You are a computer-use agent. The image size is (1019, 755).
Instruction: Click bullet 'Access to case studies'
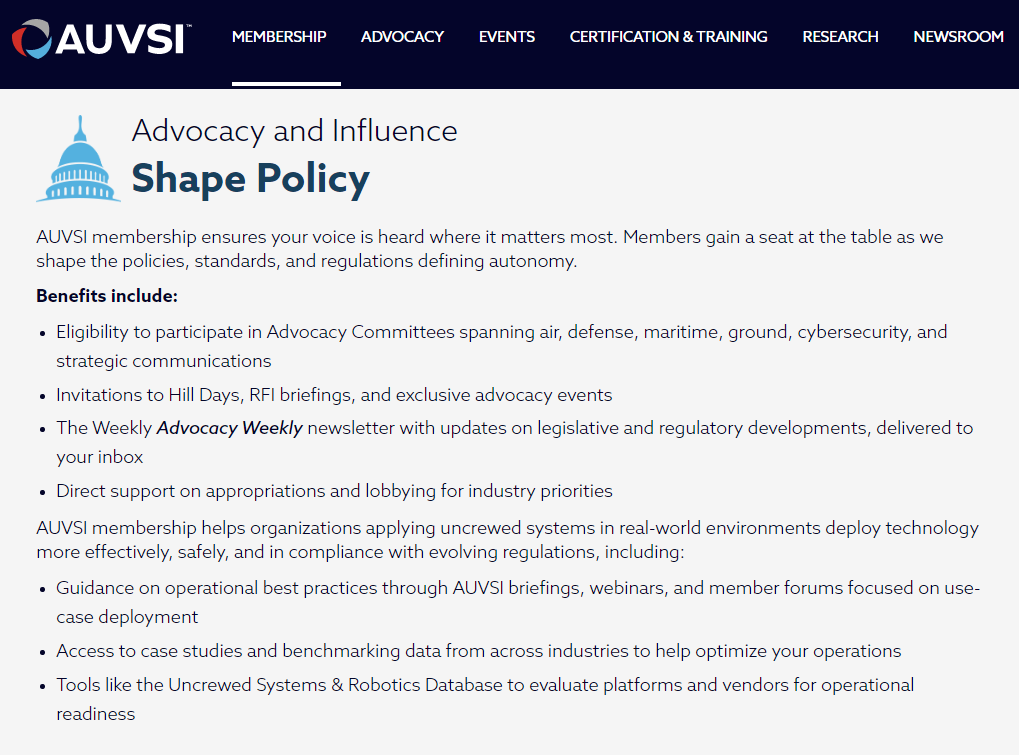(478, 651)
